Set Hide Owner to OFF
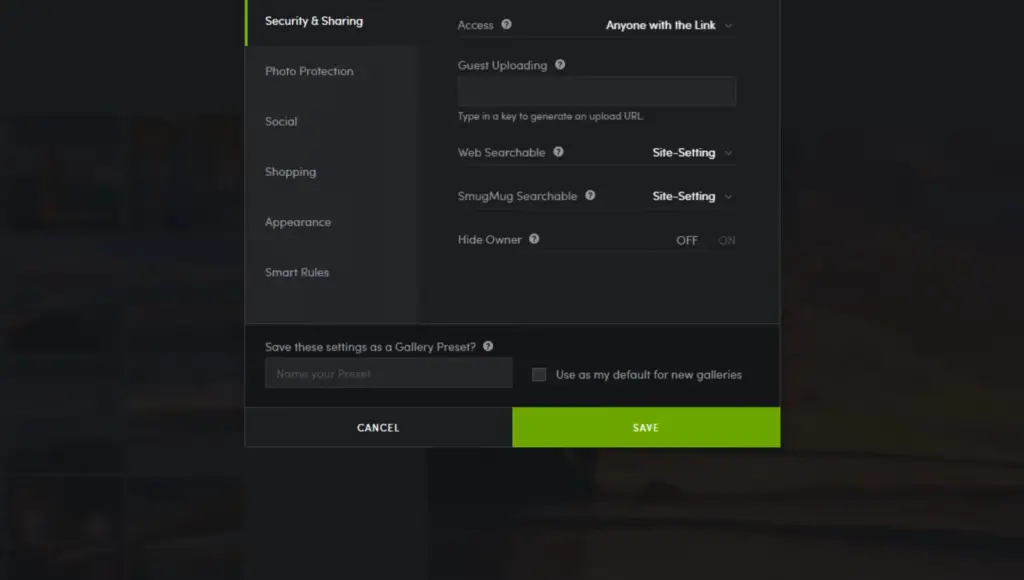 (687, 241)
